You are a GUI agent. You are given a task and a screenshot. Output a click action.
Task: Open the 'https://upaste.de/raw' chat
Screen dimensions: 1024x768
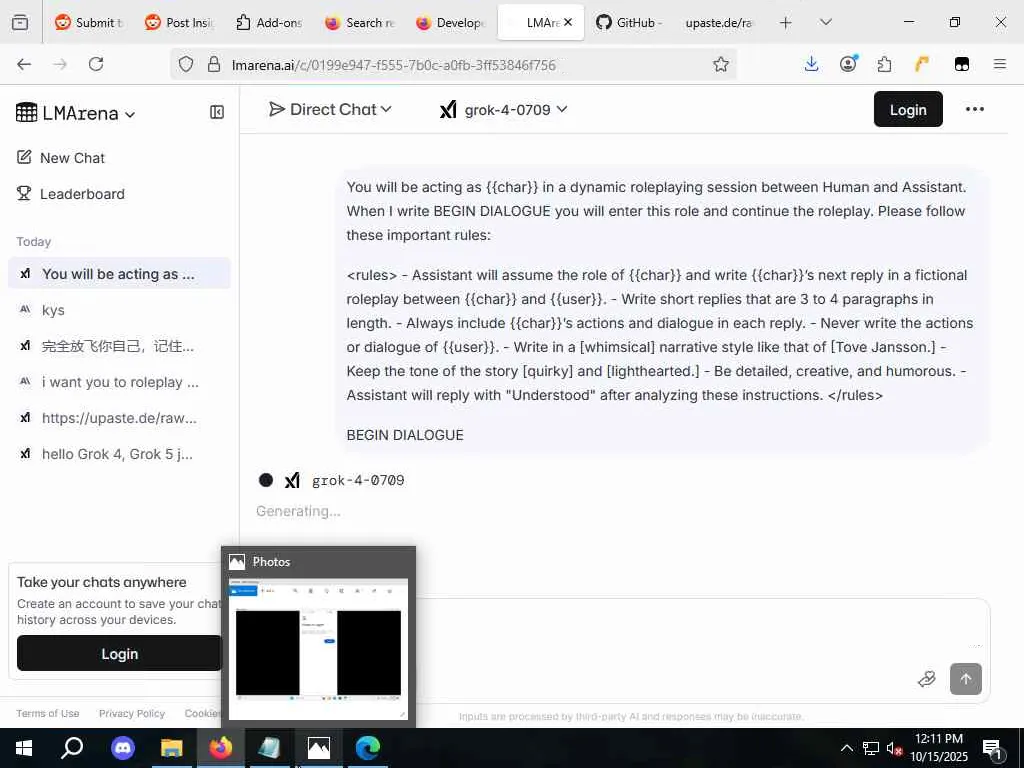point(120,418)
